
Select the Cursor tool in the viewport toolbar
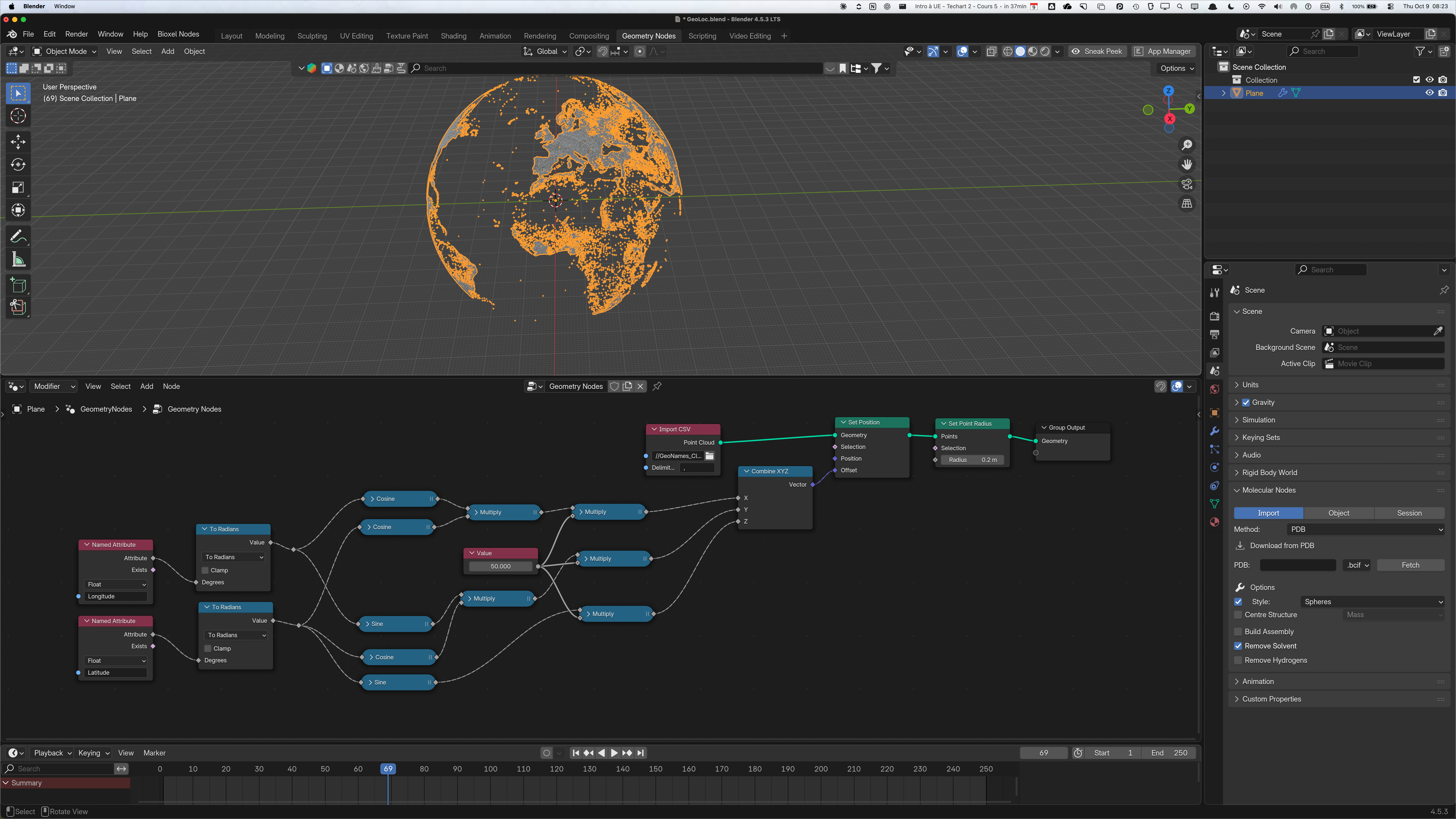tap(18, 116)
